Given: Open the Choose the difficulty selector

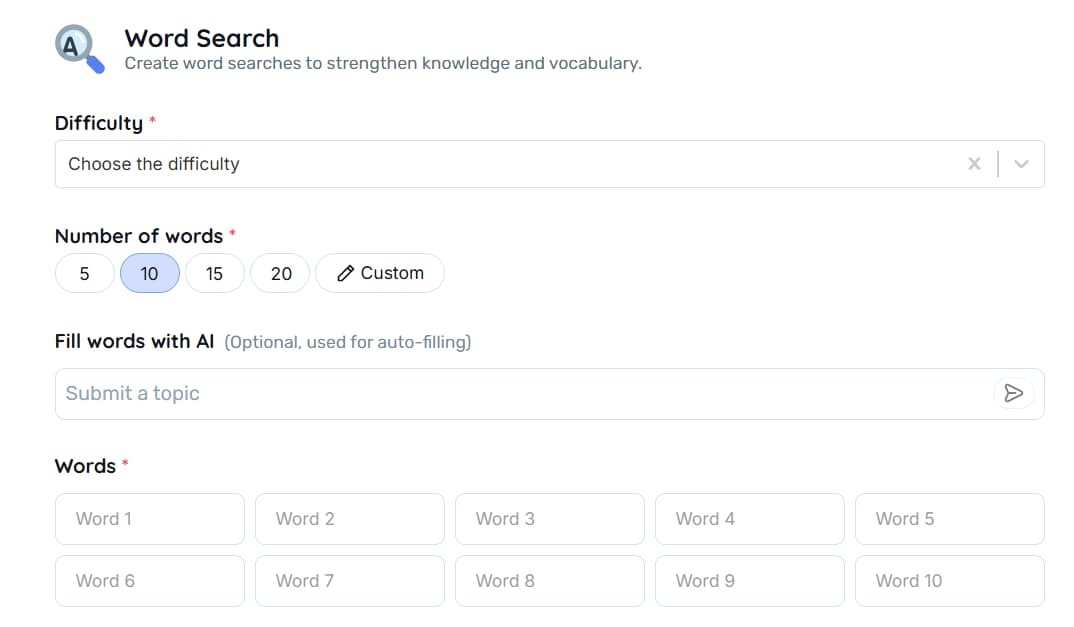Looking at the screenshot, I should click(x=400, y=163).
